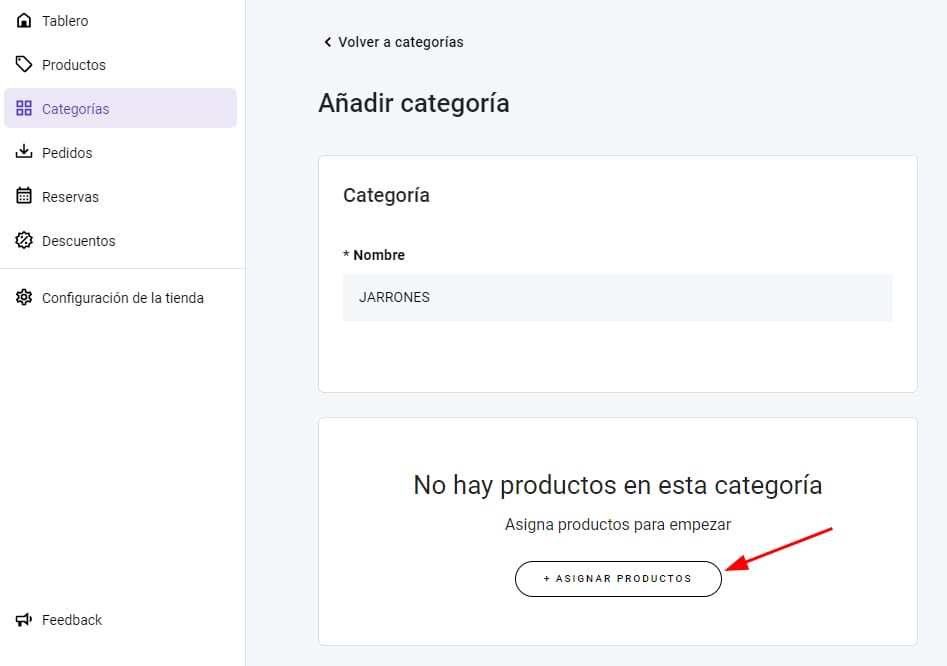Open Pedidos from the sidebar
The image size is (947, 666).
pos(120,152)
